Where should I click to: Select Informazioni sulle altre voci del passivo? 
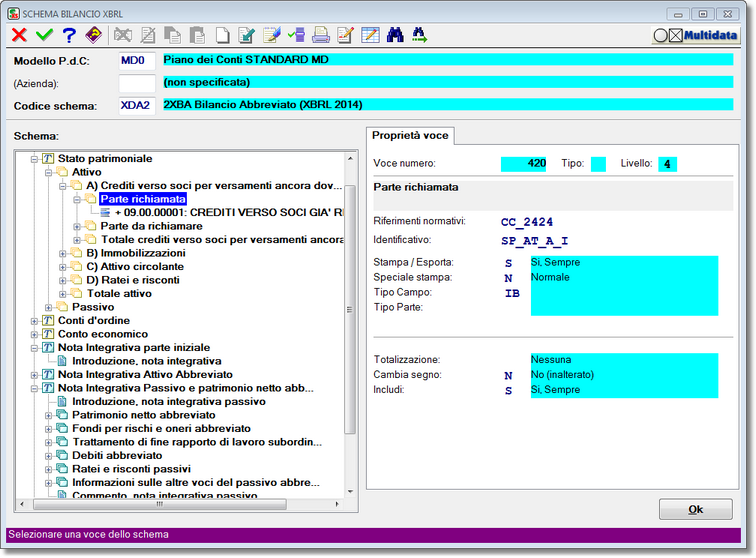point(196,483)
